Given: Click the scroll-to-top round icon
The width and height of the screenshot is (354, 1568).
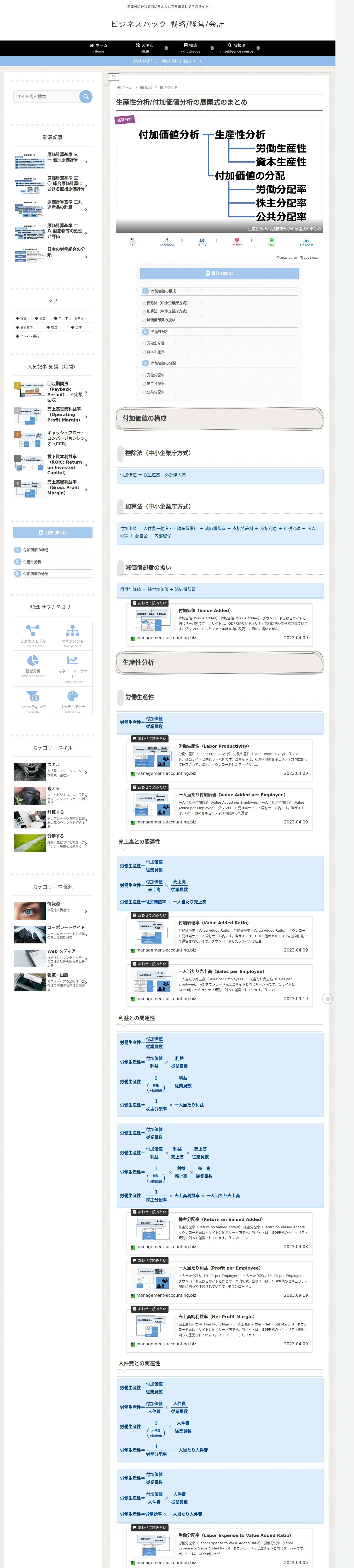Looking at the screenshot, I should point(327,999).
